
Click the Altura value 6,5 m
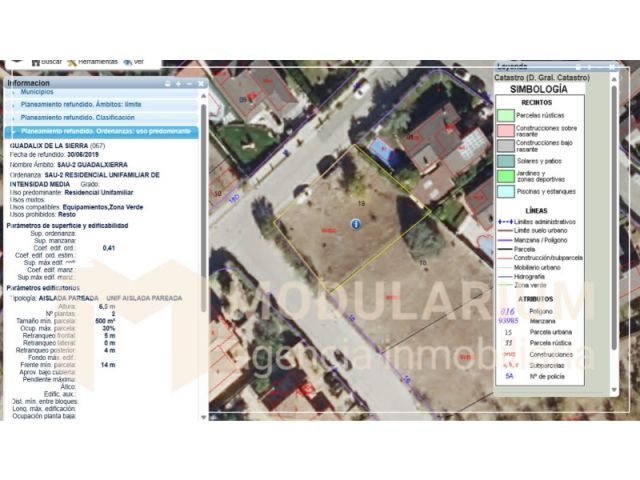click(107, 307)
